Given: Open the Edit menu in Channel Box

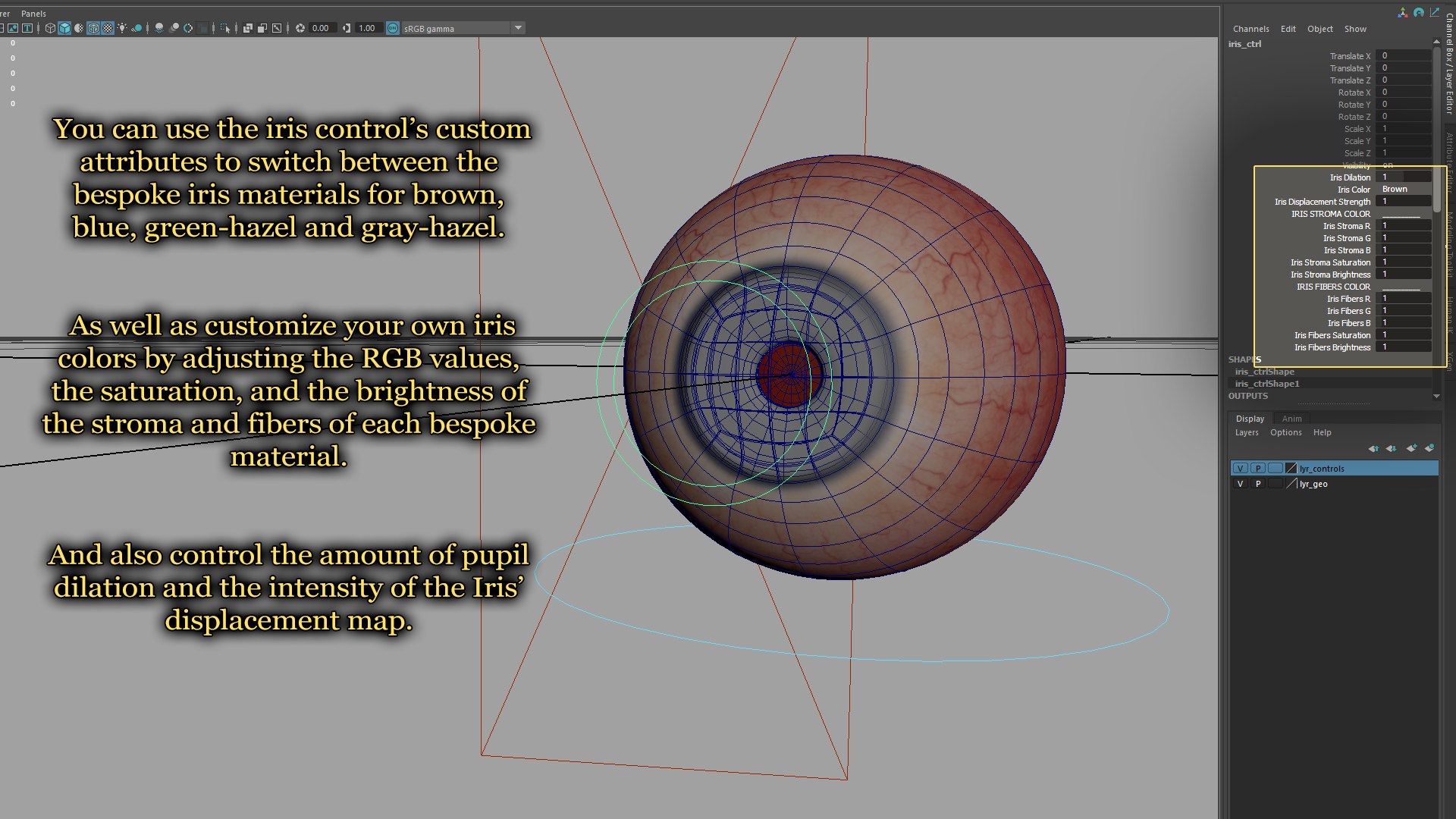Looking at the screenshot, I should [x=1288, y=29].
